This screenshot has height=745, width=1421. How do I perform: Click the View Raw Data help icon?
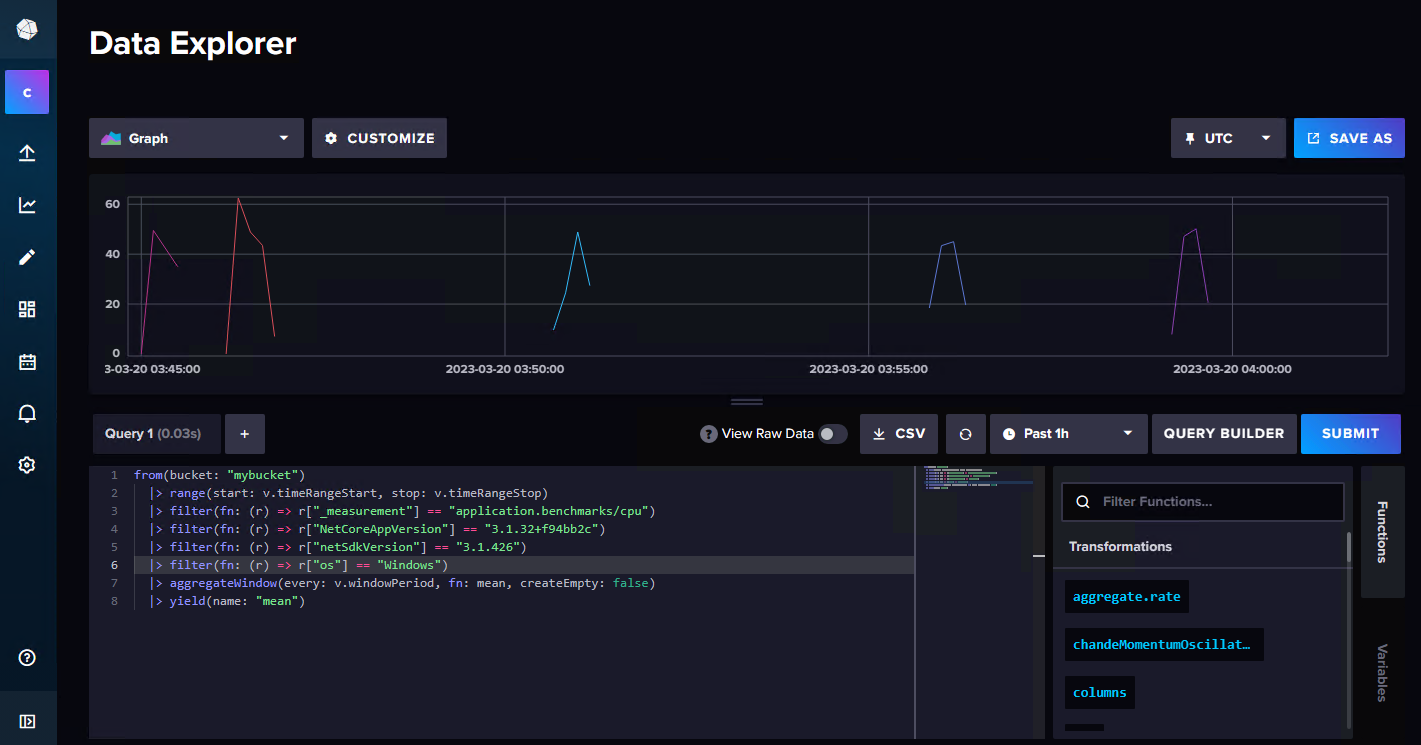(709, 434)
